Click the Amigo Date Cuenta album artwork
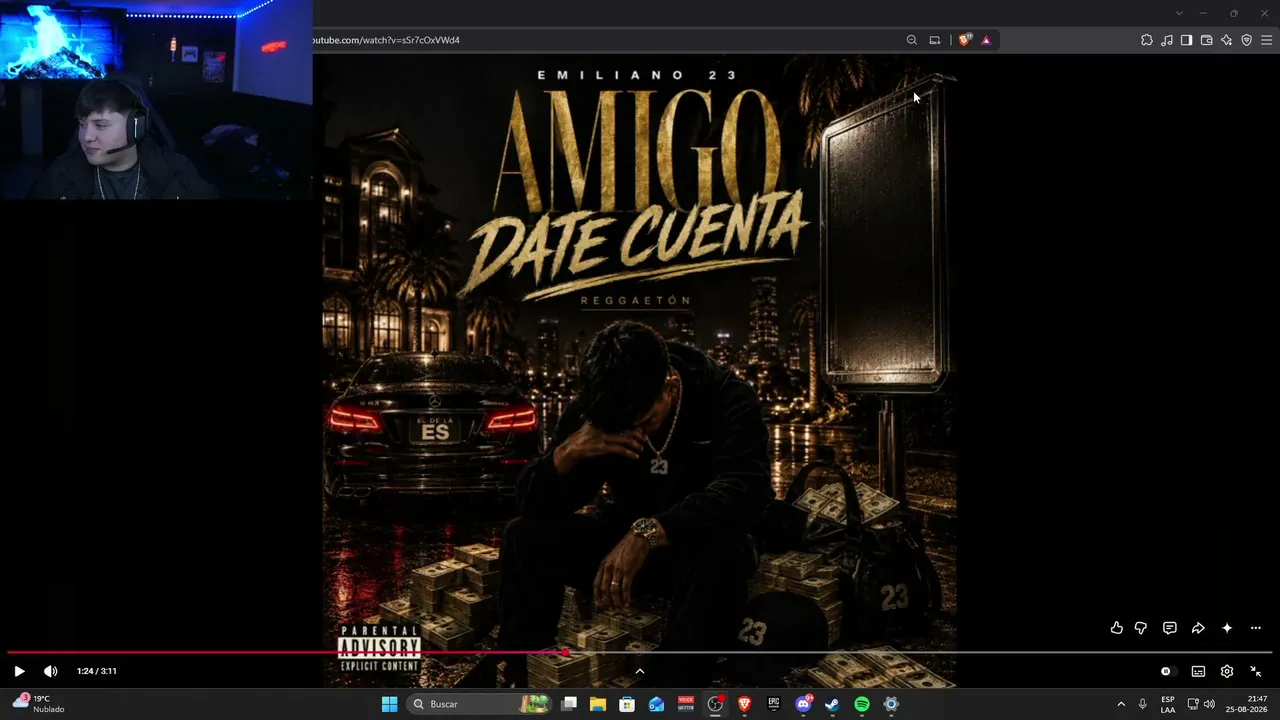The height and width of the screenshot is (720, 1280). click(x=640, y=370)
